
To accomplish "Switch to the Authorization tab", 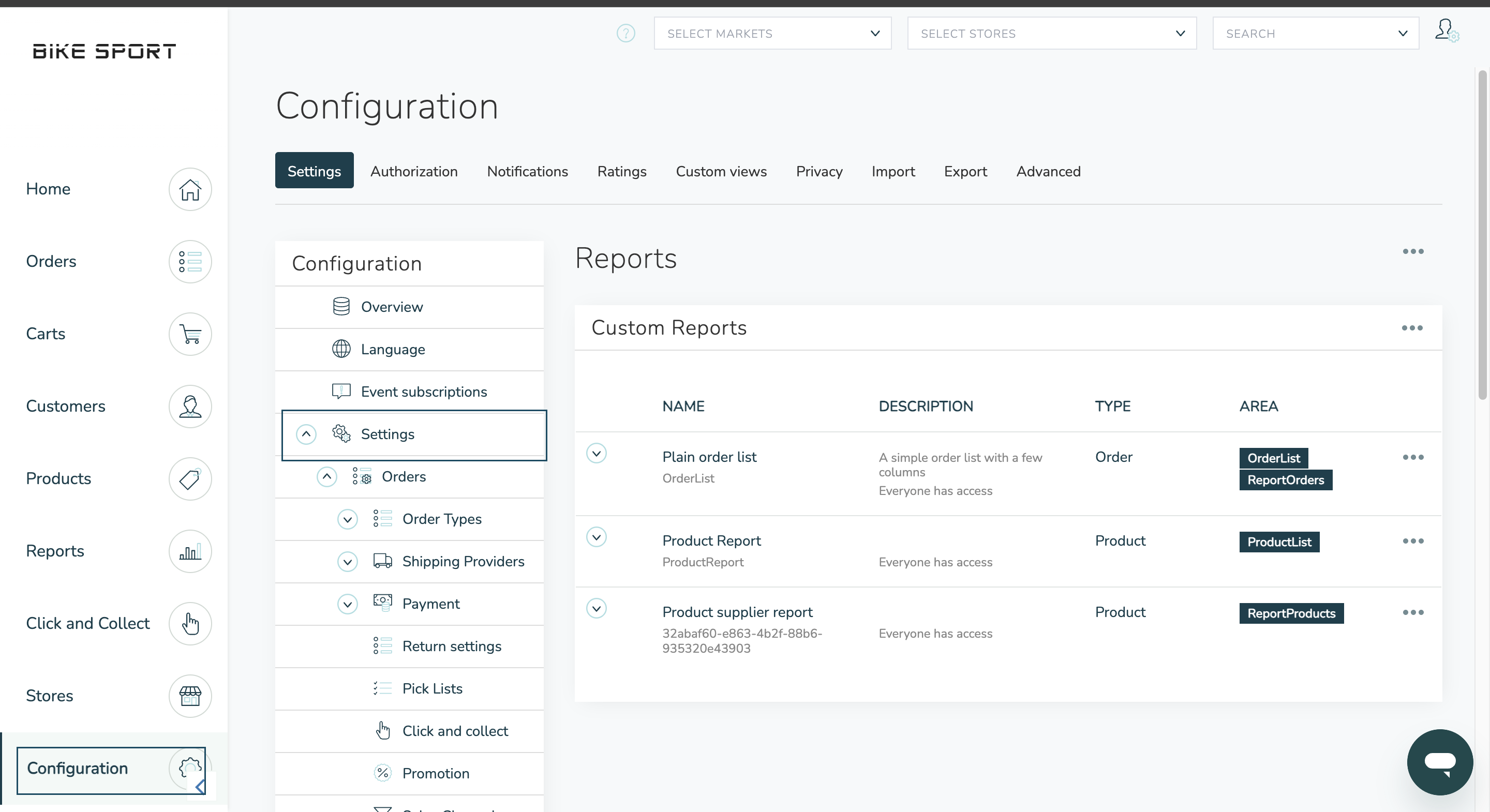I will pos(413,171).
